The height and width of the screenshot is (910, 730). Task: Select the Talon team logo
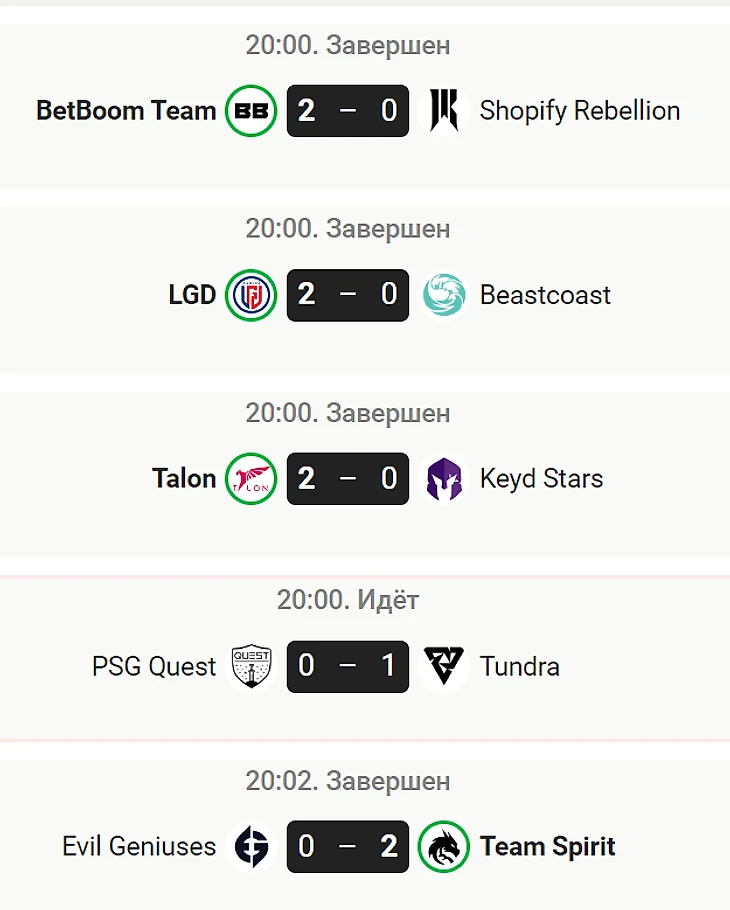[x=251, y=478]
